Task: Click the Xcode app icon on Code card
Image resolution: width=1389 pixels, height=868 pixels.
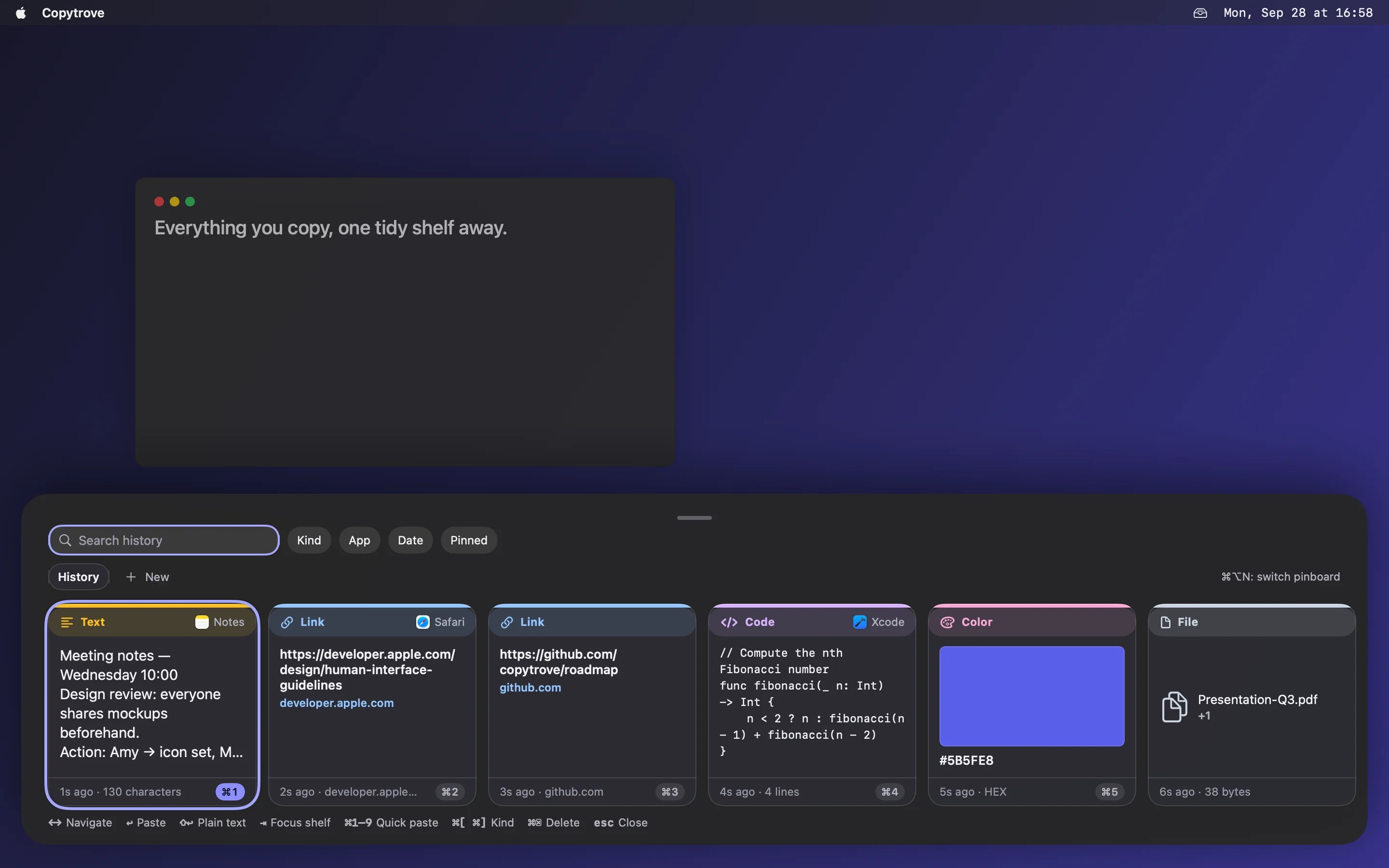Action: click(859, 622)
